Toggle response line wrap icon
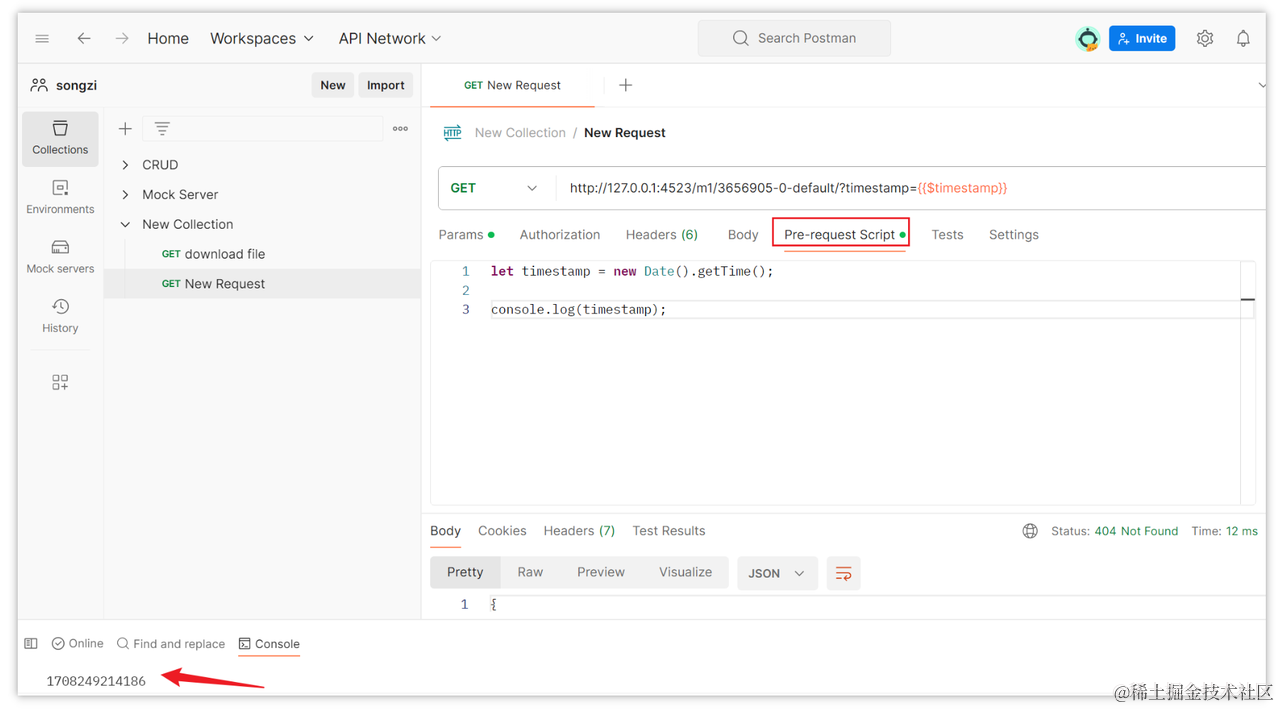Viewport: 1280px width, 709px height. [x=843, y=573]
